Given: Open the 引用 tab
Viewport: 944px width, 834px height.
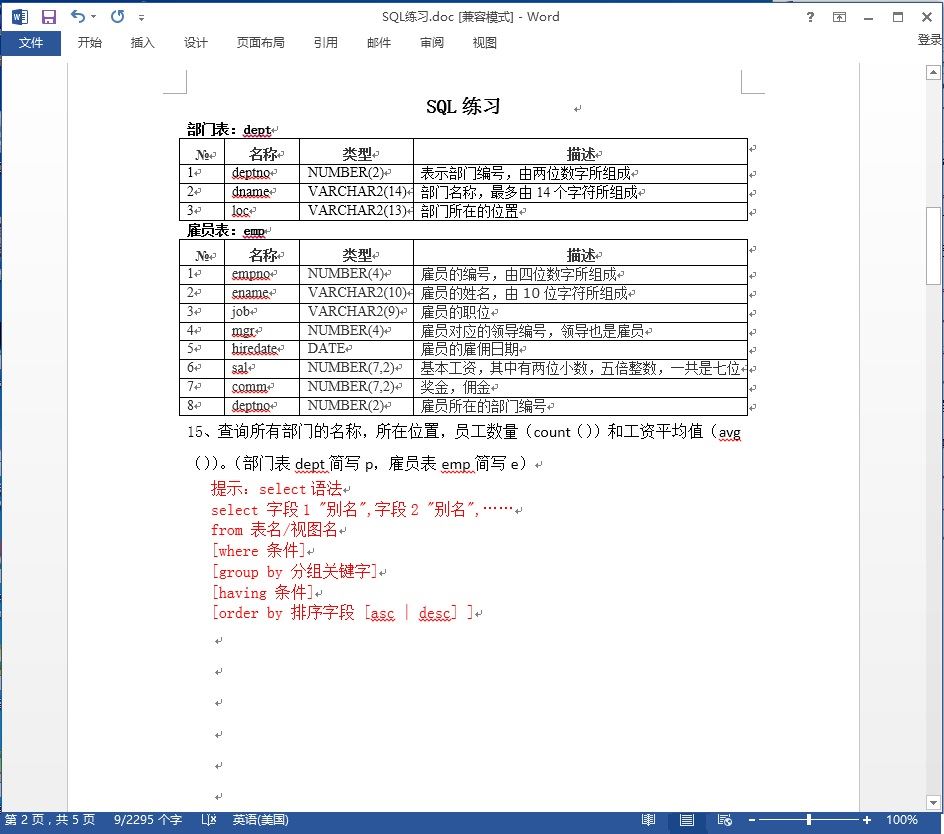Looking at the screenshot, I should coord(326,43).
